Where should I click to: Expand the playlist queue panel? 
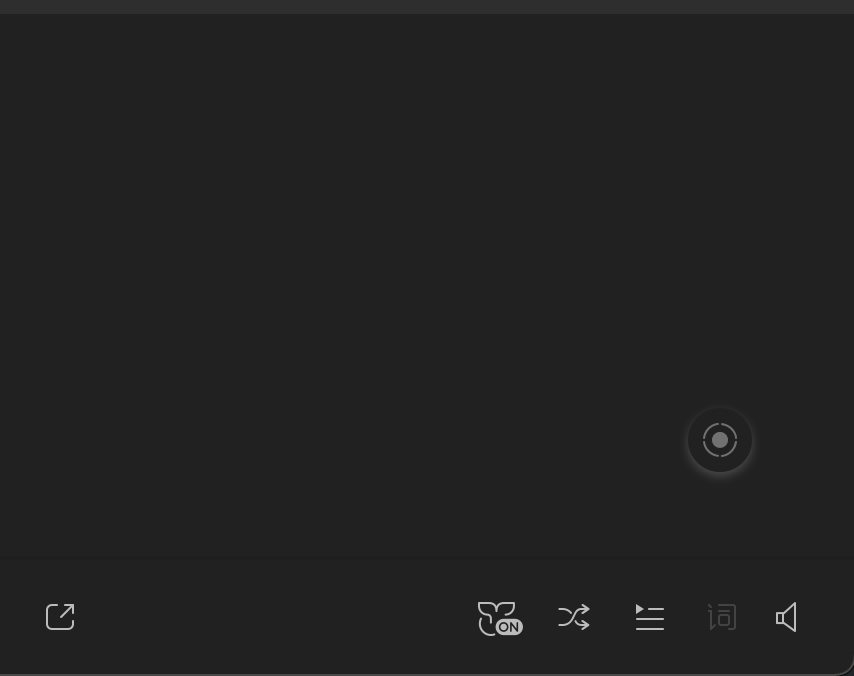[650, 617]
